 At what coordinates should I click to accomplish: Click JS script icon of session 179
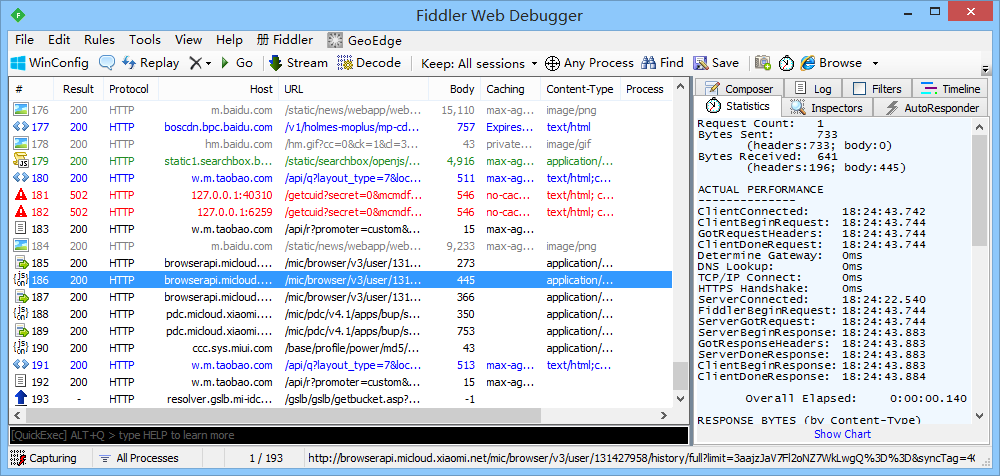pos(20,161)
